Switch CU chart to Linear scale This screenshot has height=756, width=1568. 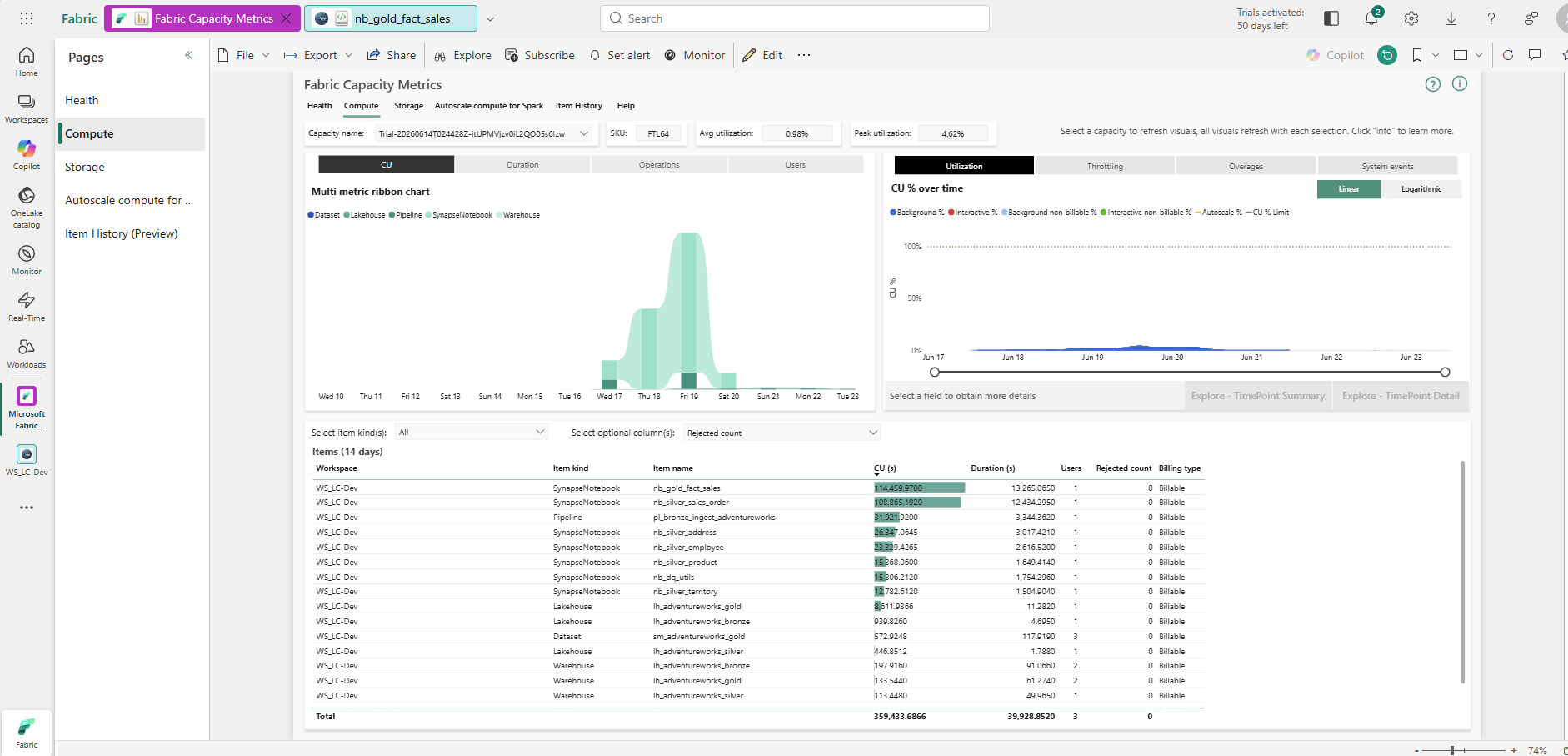[x=1349, y=189]
